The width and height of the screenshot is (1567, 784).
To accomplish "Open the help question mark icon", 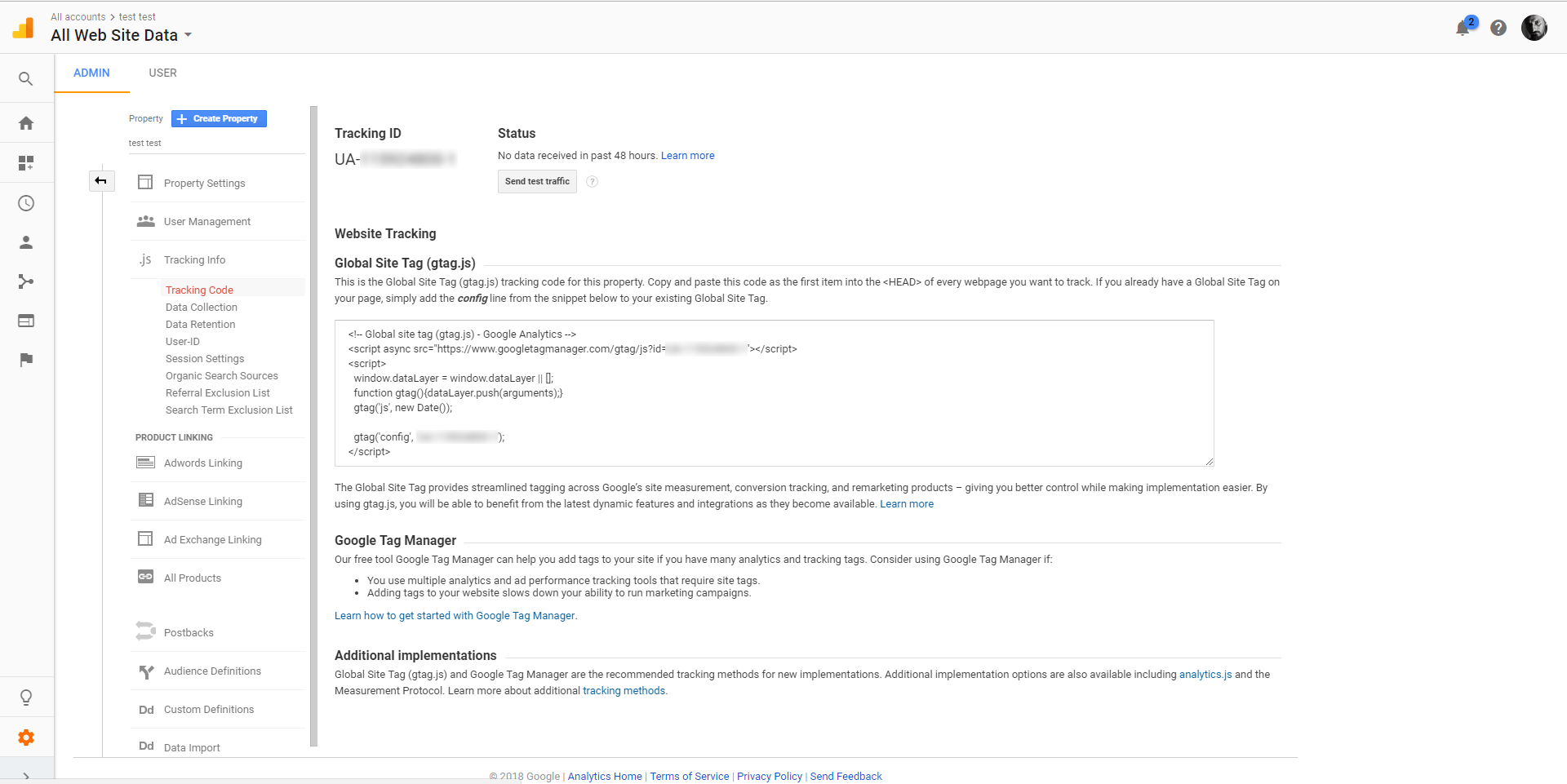I will click(1498, 28).
